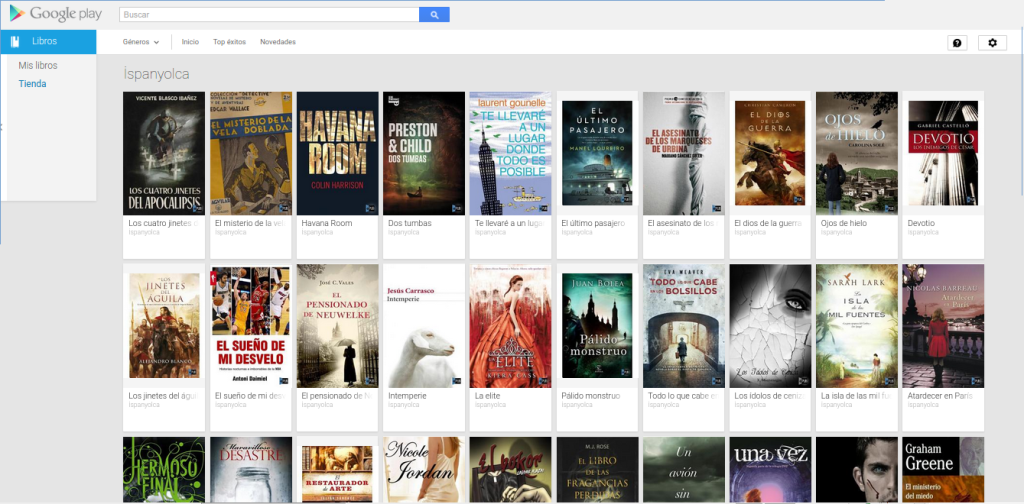Open El último pasajero book cover
1024x504 pixels.
click(597, 153)
